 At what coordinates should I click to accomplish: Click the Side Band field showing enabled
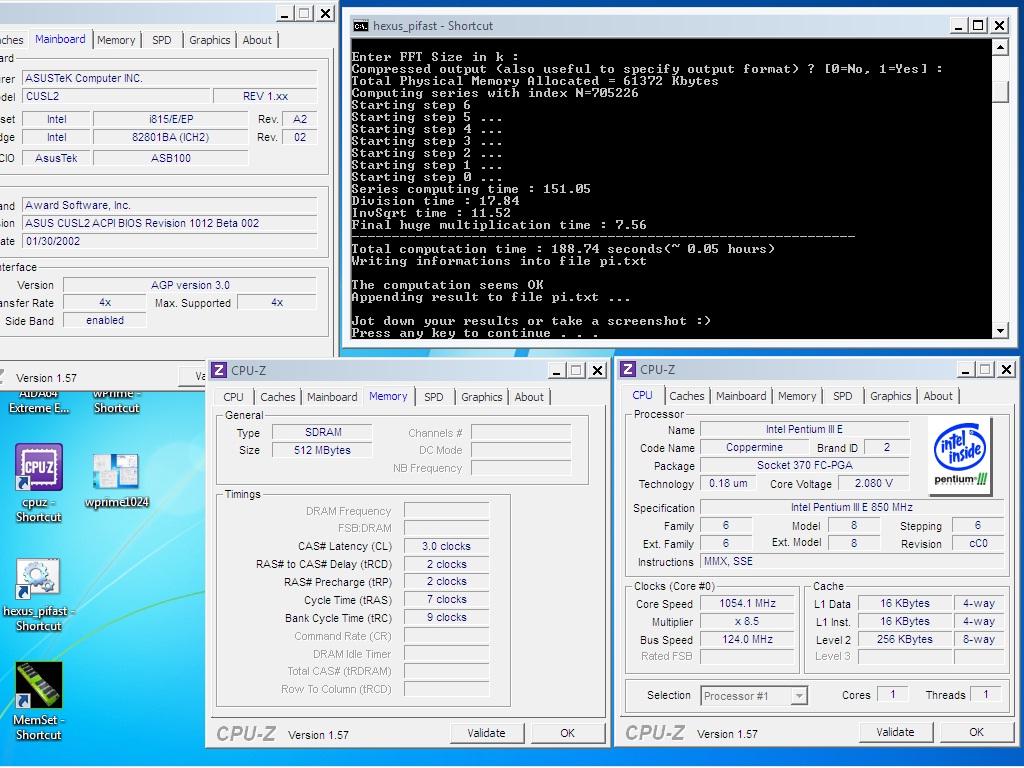104,320
